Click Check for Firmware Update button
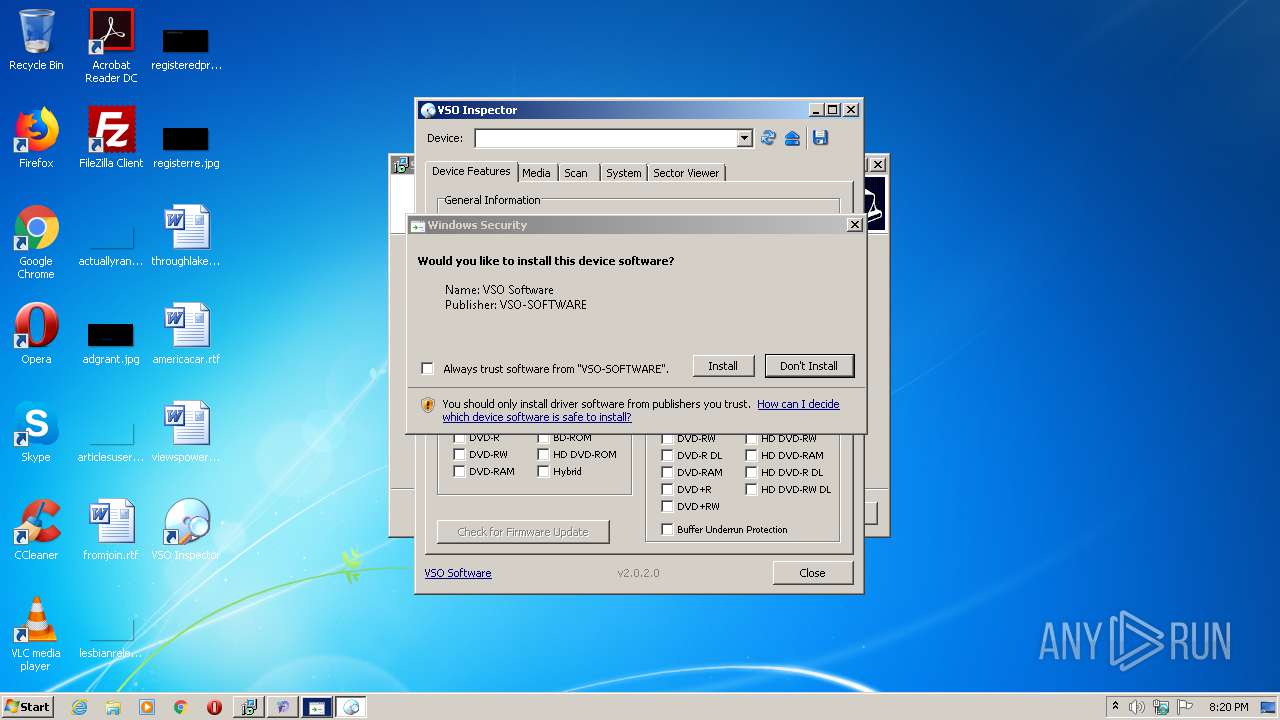The width and height of the screenshot is (1280, 720). [x=523, y=532]
